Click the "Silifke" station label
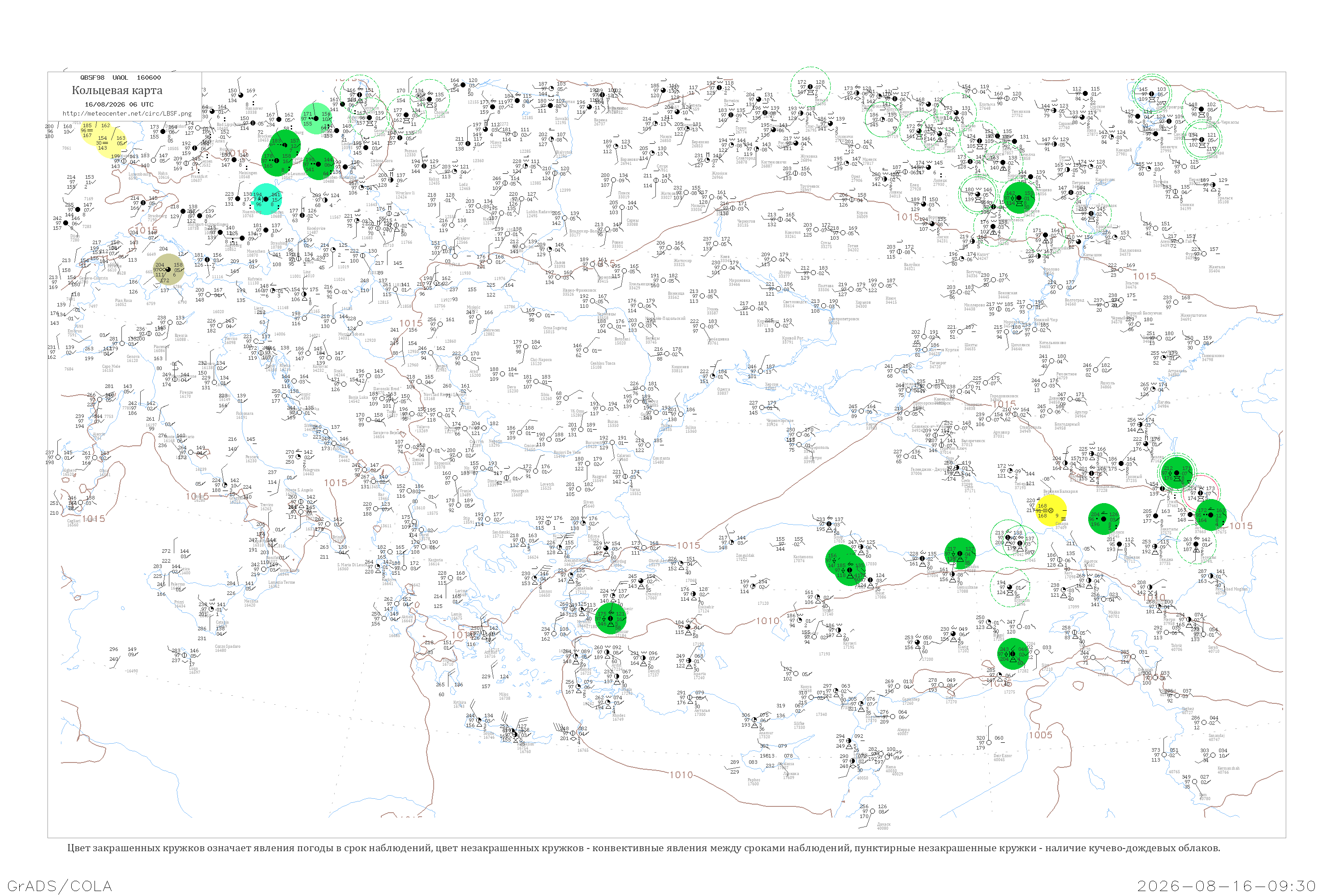The height and width of the screenshot is (896, 1344). [799, 723]
